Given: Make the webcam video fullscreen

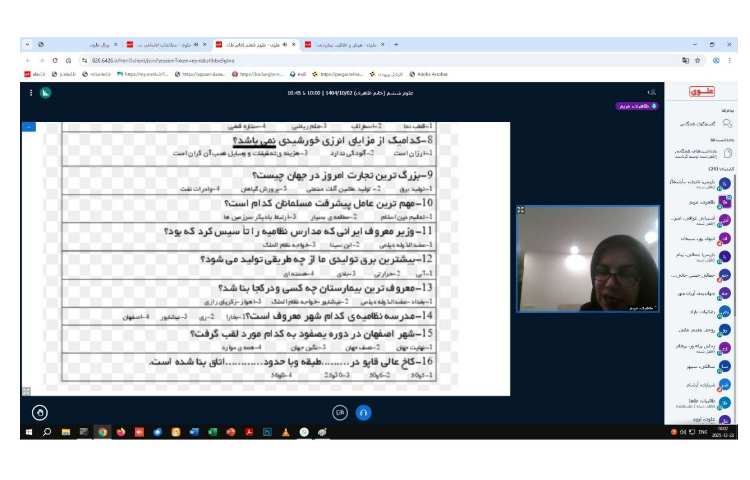Looking at the screenshot, I should pos(521,211).
